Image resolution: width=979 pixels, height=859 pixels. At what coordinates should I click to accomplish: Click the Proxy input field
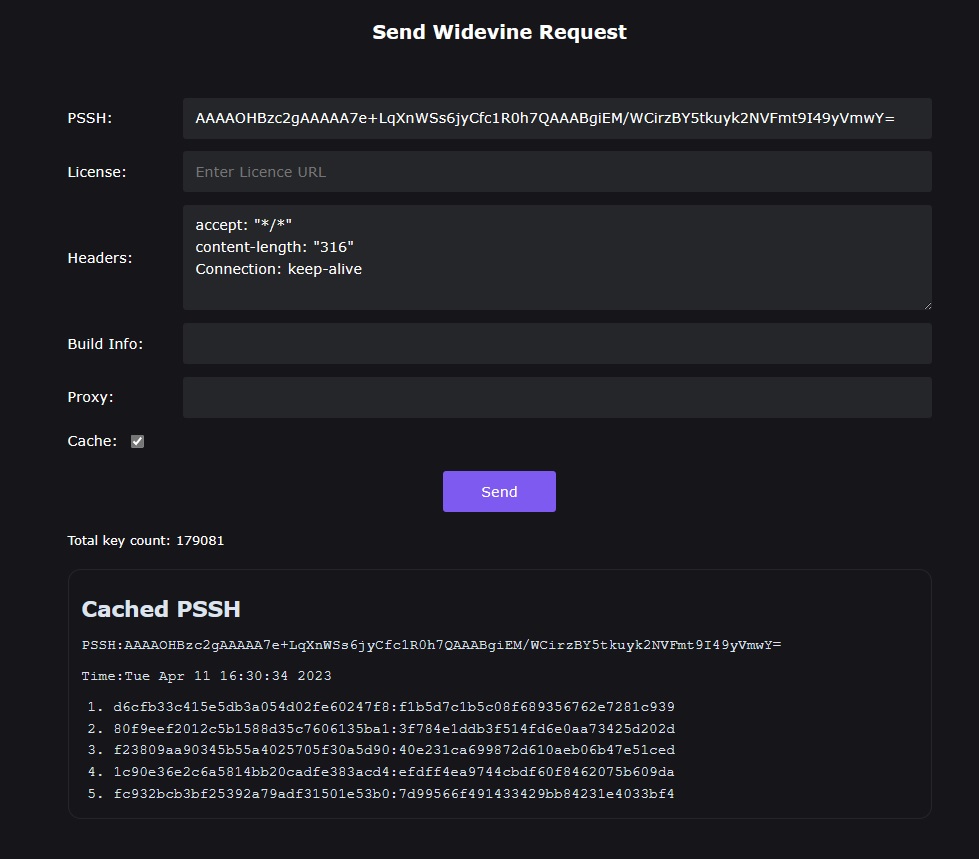point(556,397)
